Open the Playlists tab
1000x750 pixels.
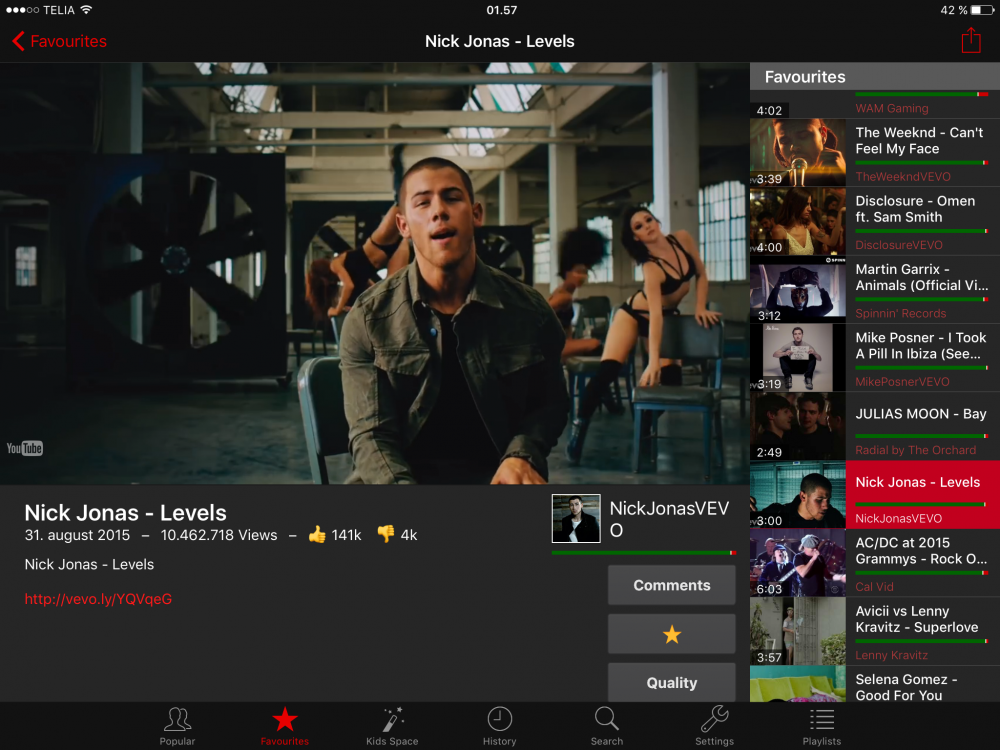(x=821, y=726)
